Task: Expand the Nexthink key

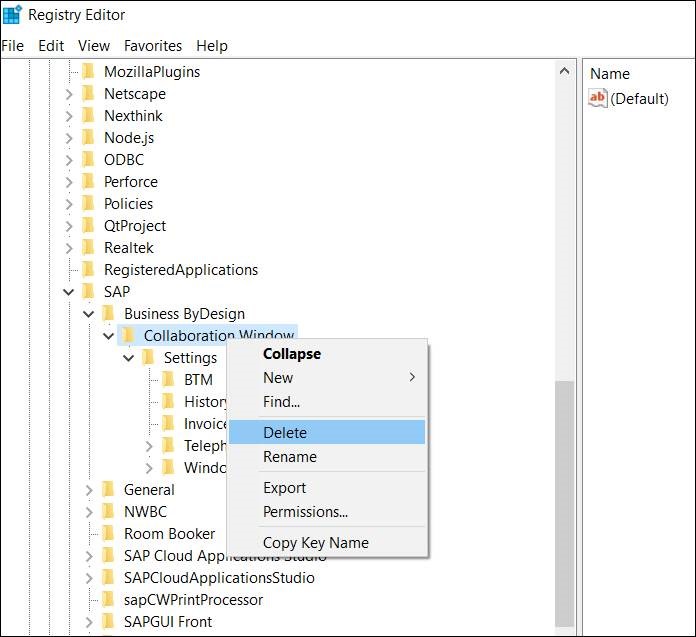Action: [x=69, y=116]
